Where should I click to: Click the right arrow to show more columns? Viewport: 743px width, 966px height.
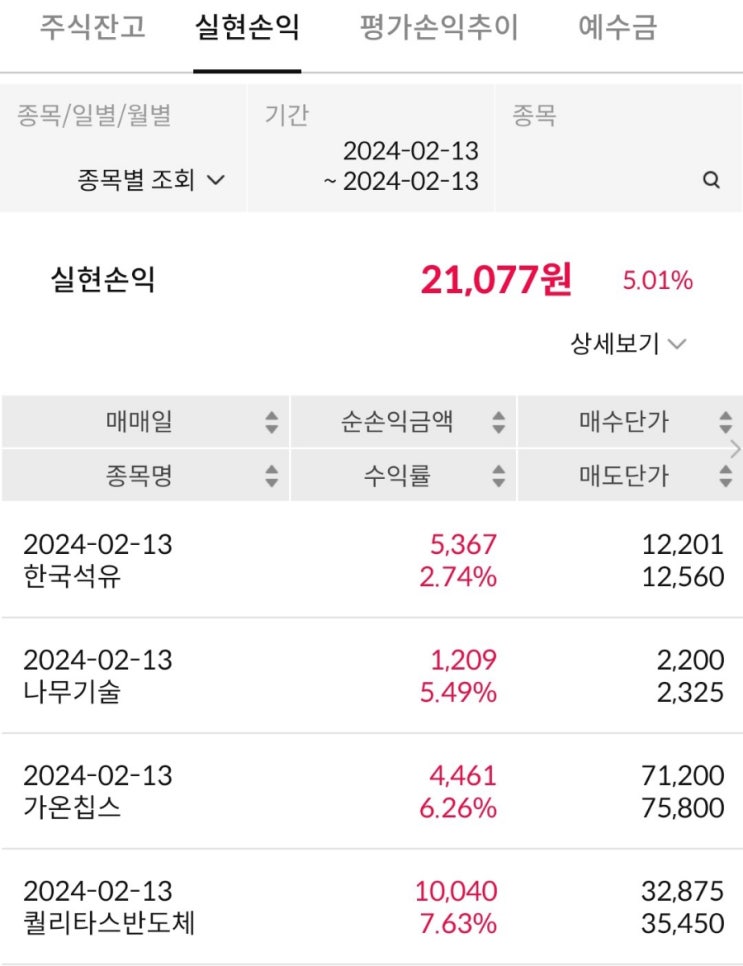[735, 449]
